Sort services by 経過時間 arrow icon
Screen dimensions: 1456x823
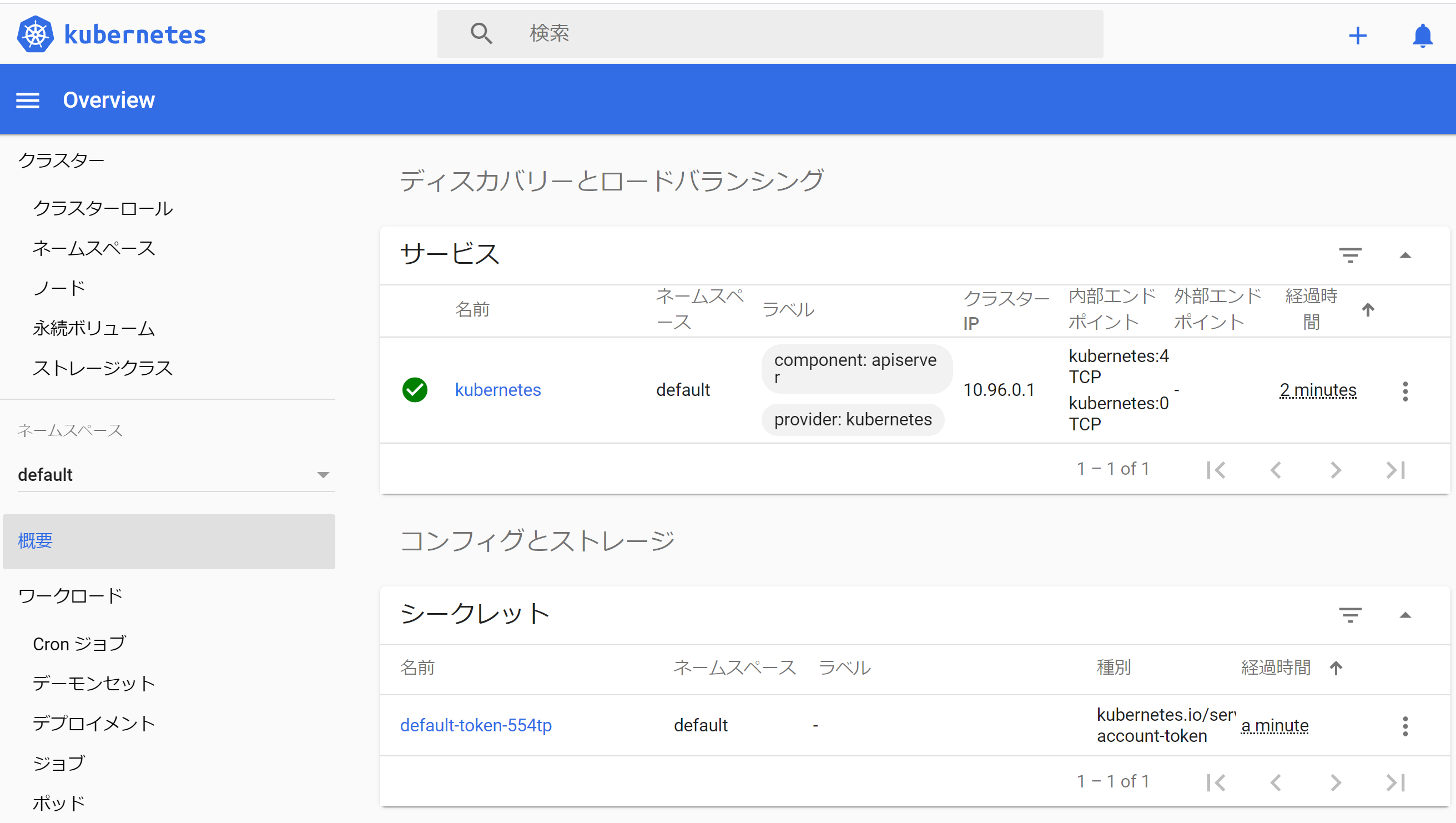(x=1368, y=309)
